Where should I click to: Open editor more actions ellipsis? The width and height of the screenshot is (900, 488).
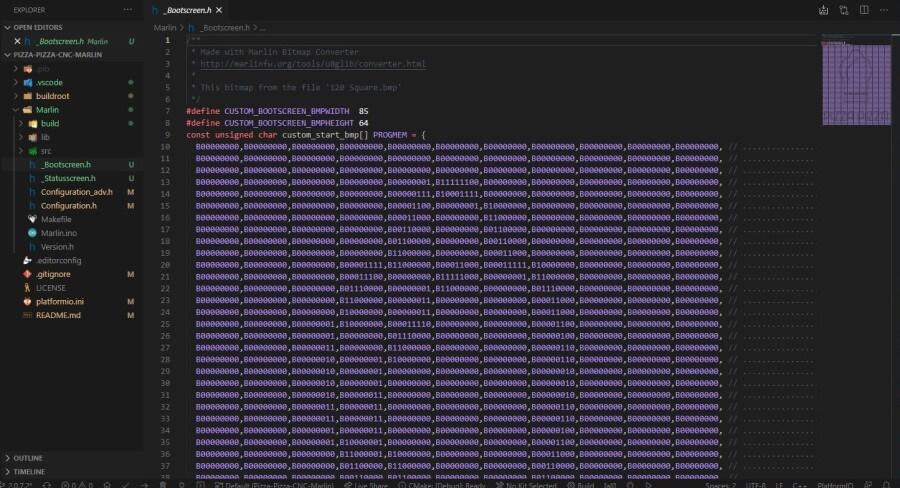click(884, 10)
